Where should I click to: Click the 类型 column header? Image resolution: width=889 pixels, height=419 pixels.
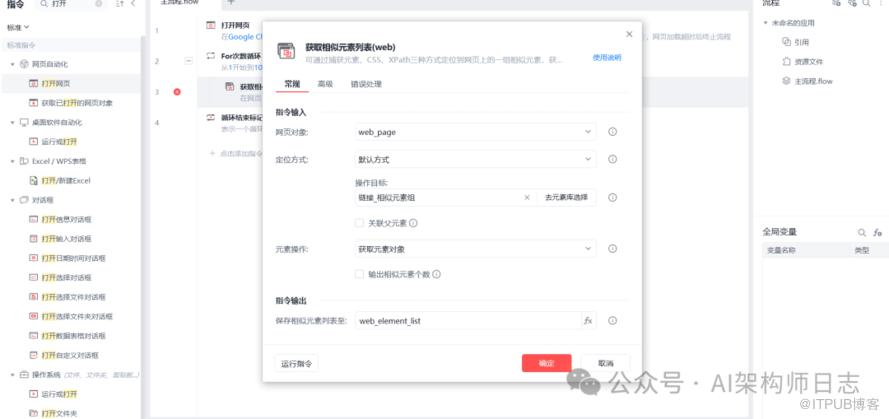tap(861, 250)
